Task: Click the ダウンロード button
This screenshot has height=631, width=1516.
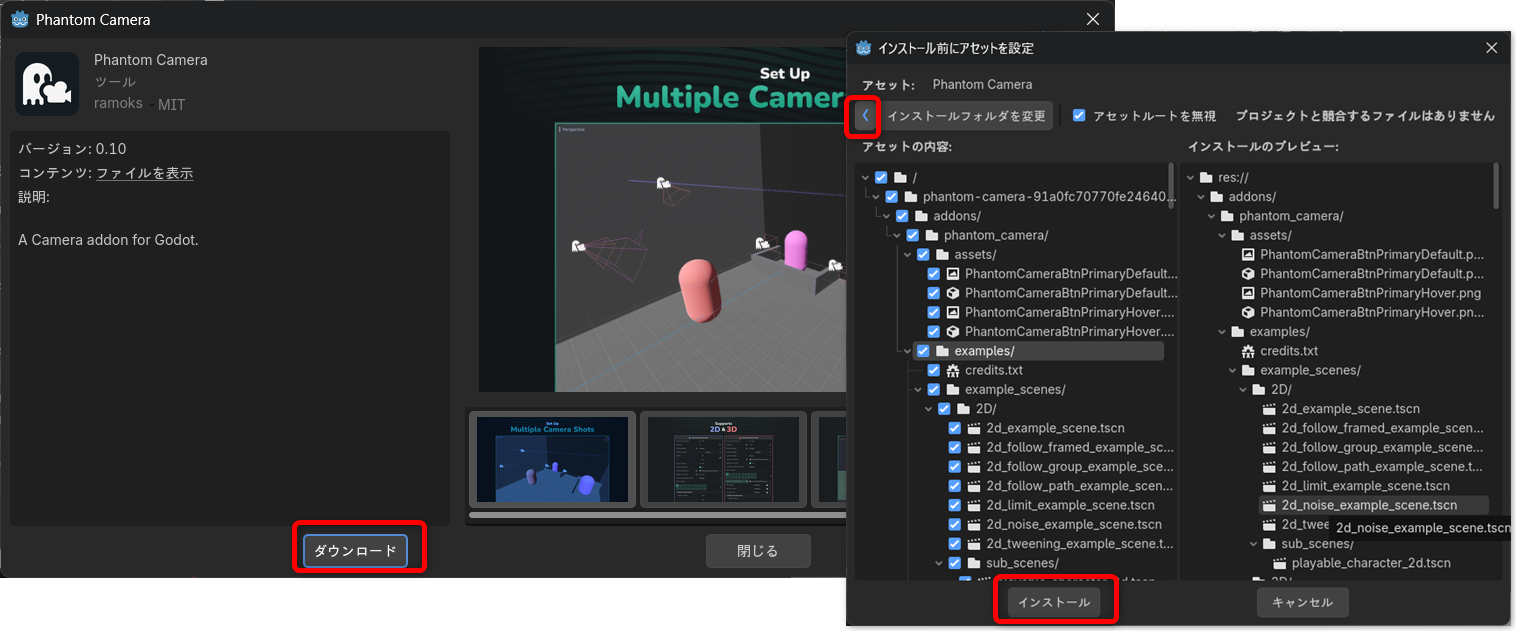Action: click(355, 551)
